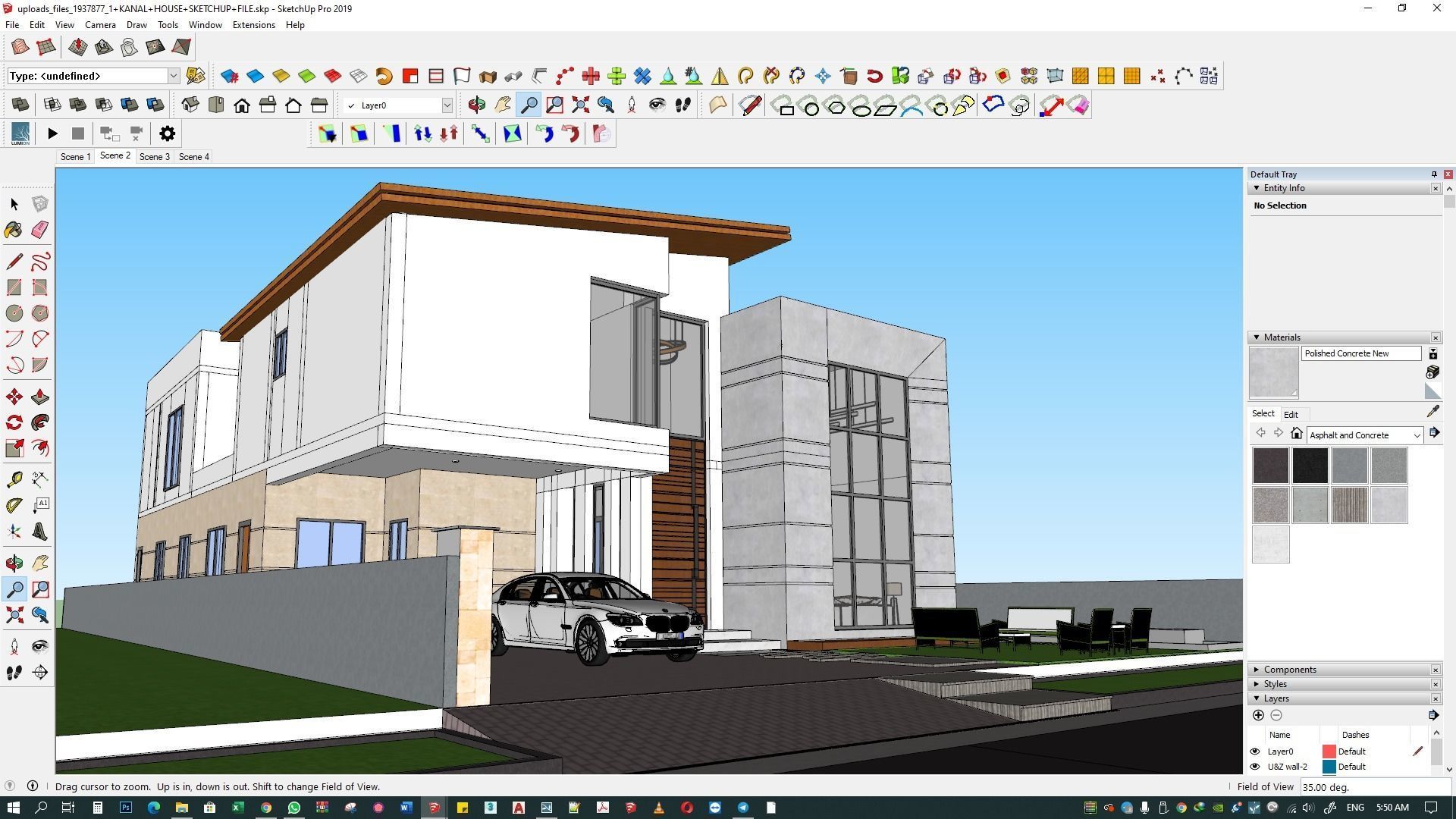Select the Walk footprints tool in left toolbar

(x=14, y=672)
